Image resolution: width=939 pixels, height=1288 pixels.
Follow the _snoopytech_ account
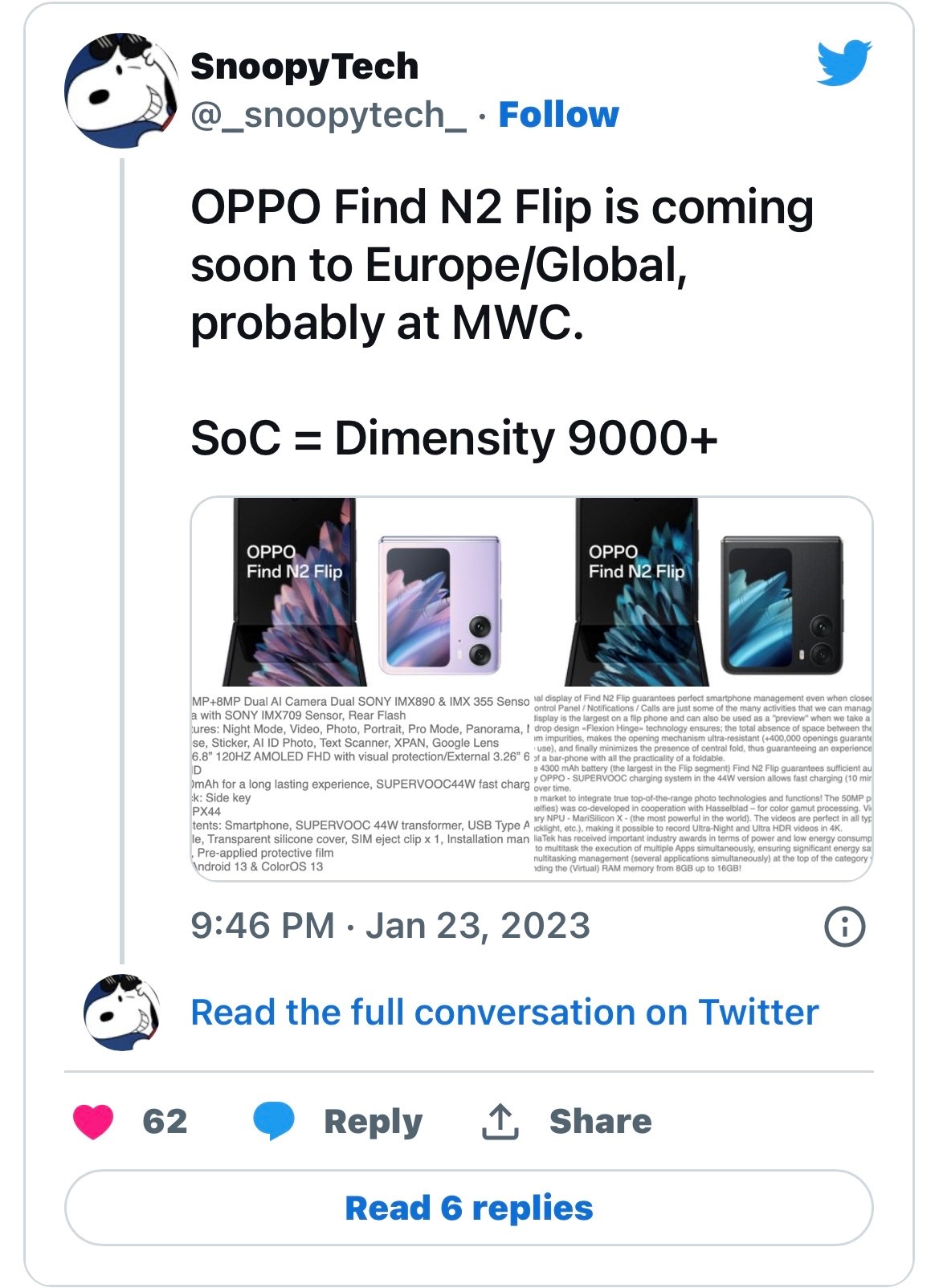(558, 115)
